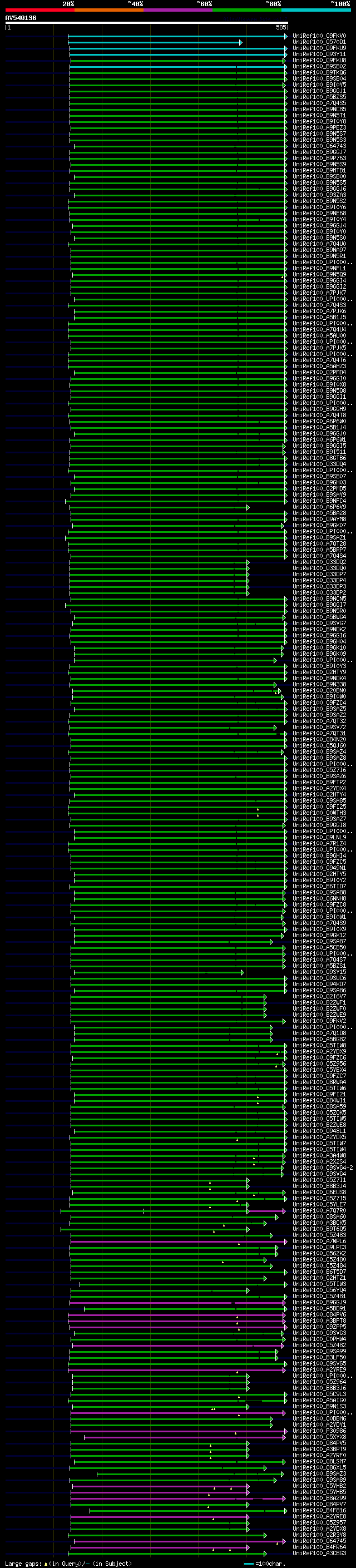Click the UniRef100_B8B3J4 label
356x1568 pixels.
(319, 1186)
